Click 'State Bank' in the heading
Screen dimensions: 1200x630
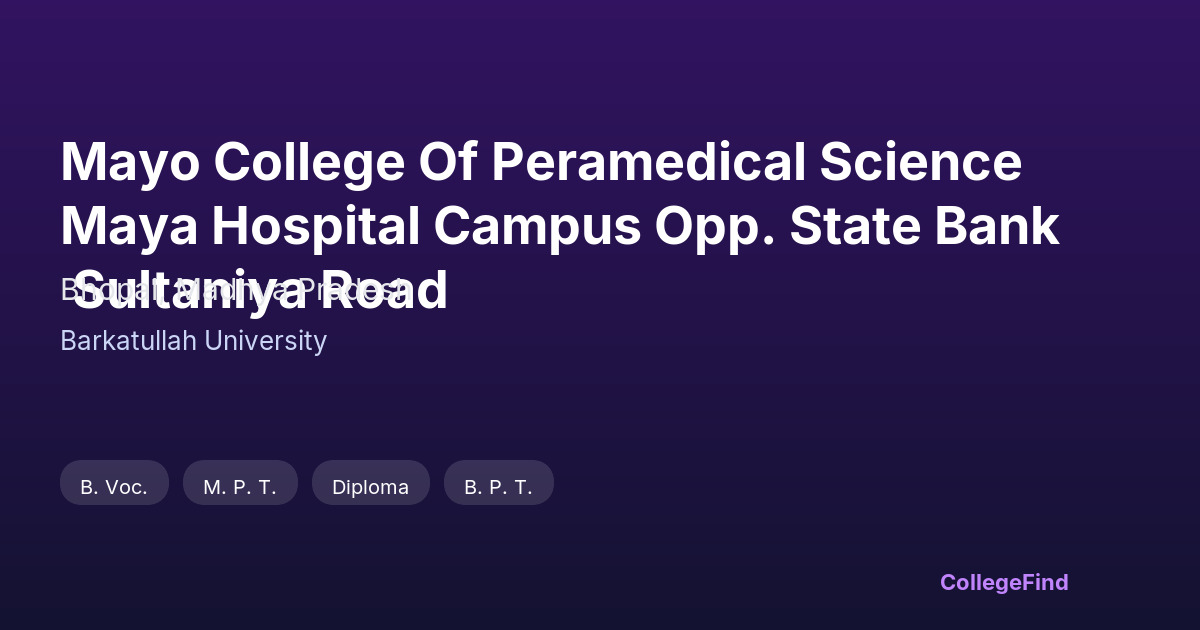[x=924, y=226]
